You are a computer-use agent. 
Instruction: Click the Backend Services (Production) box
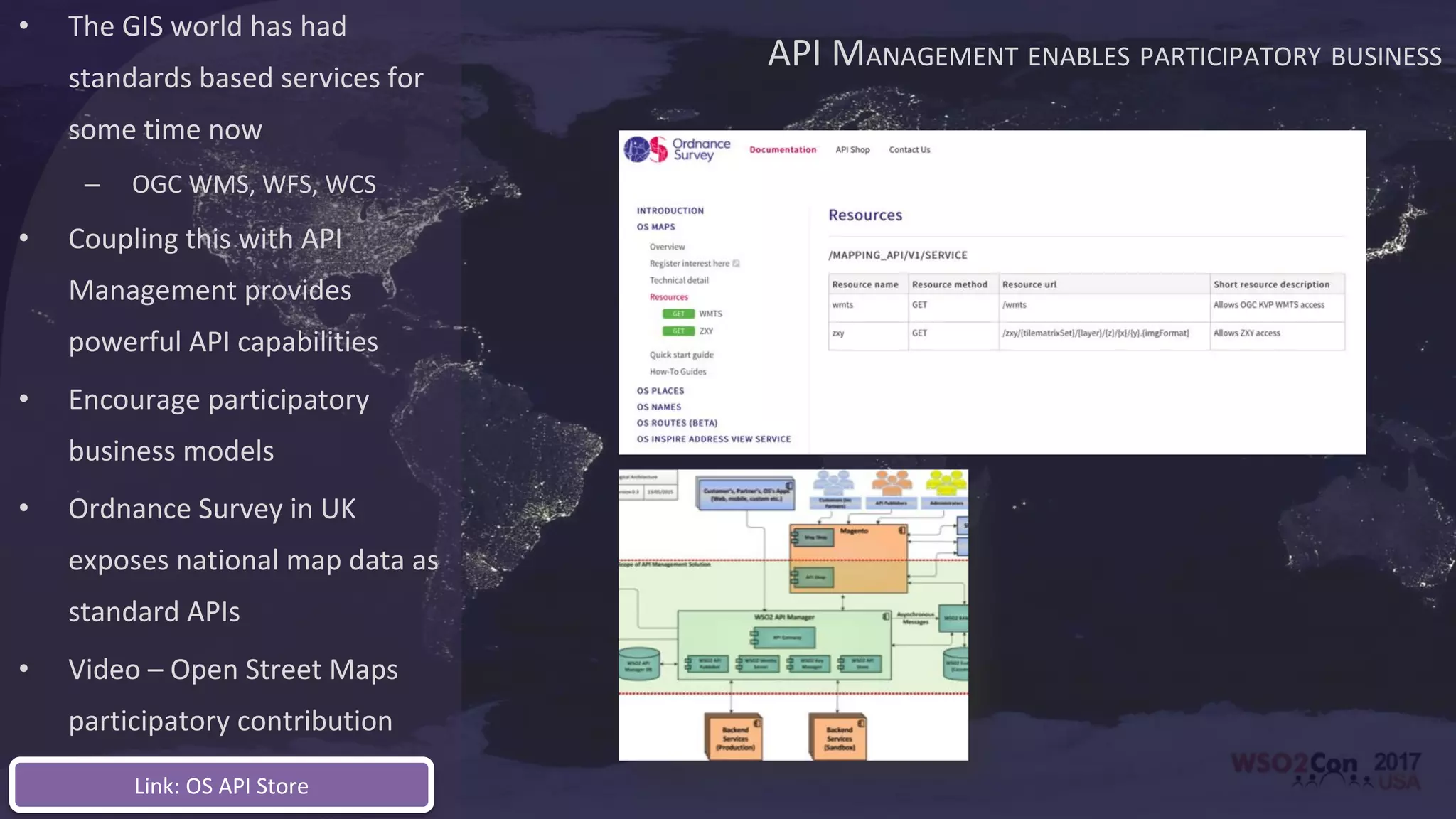[734, 738]
